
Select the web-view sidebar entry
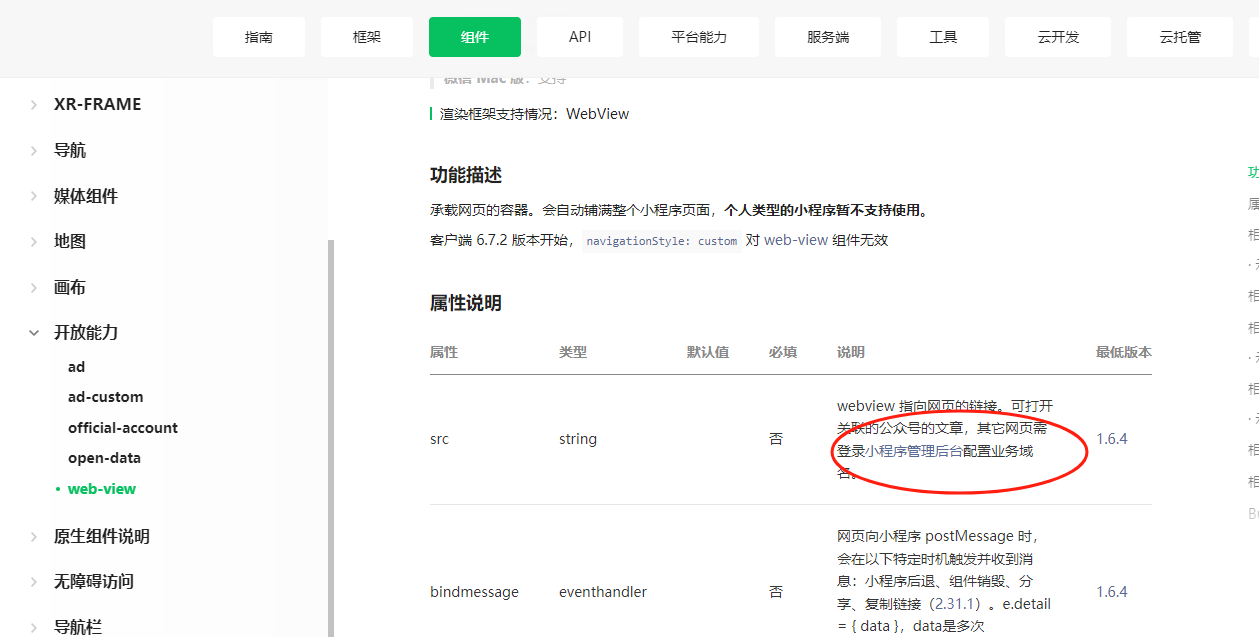pyautogui.click(x=101, y=489)
